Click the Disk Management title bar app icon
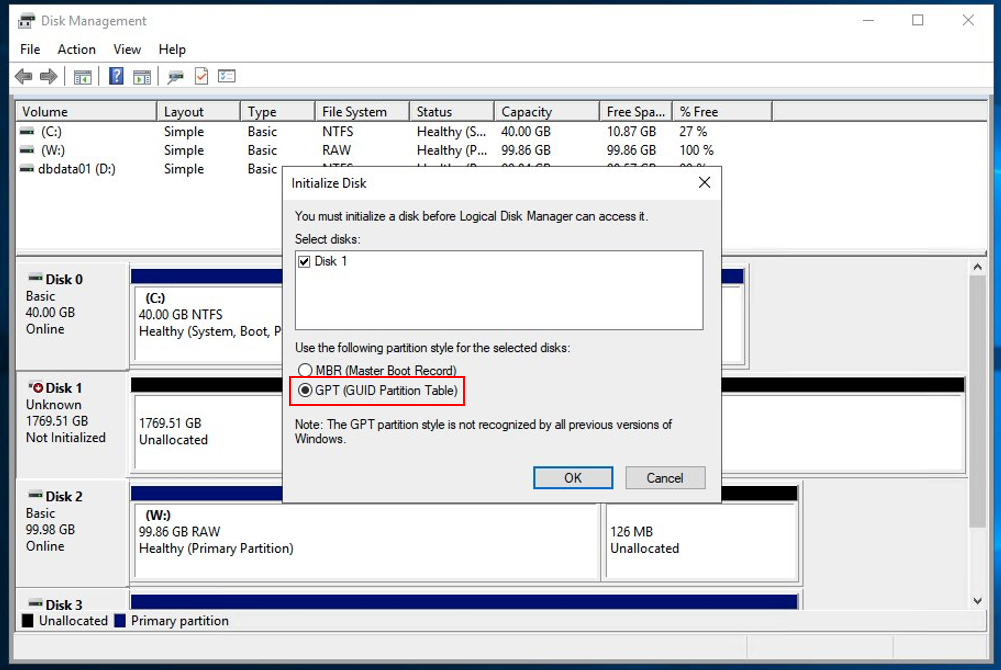This screenshot has width=1001, height=670. click(x=26, y=21)
